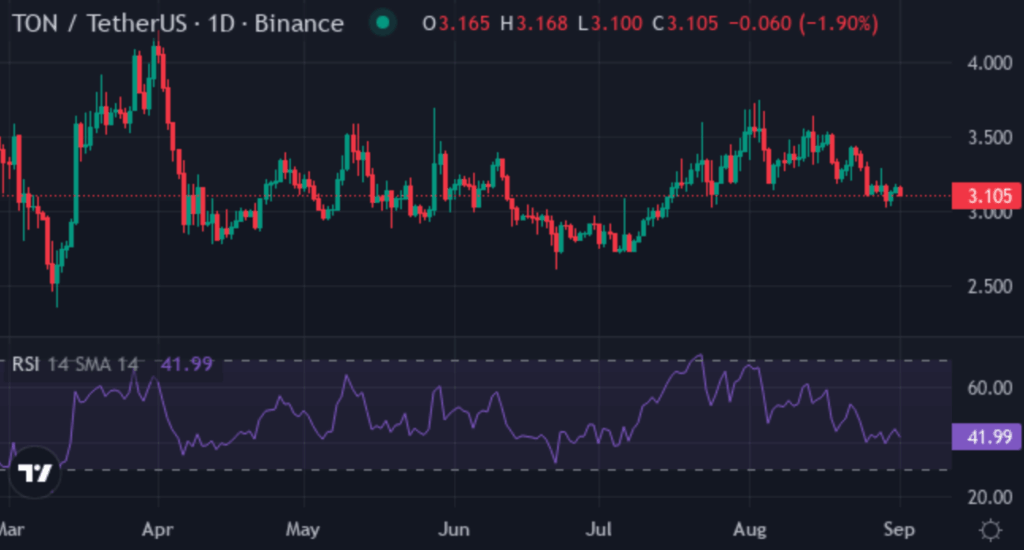This screenshot has width=1024, height=550.
Task: Click the RSI value label 41.99 on axis
Action: (986, 436)
